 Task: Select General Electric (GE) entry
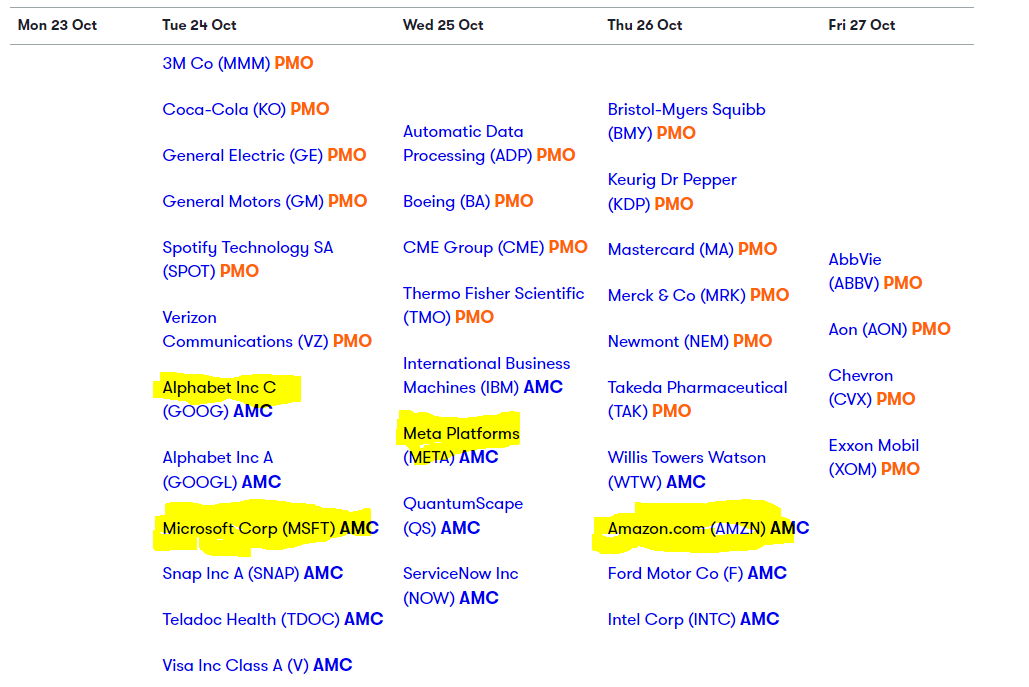point(243,156)
